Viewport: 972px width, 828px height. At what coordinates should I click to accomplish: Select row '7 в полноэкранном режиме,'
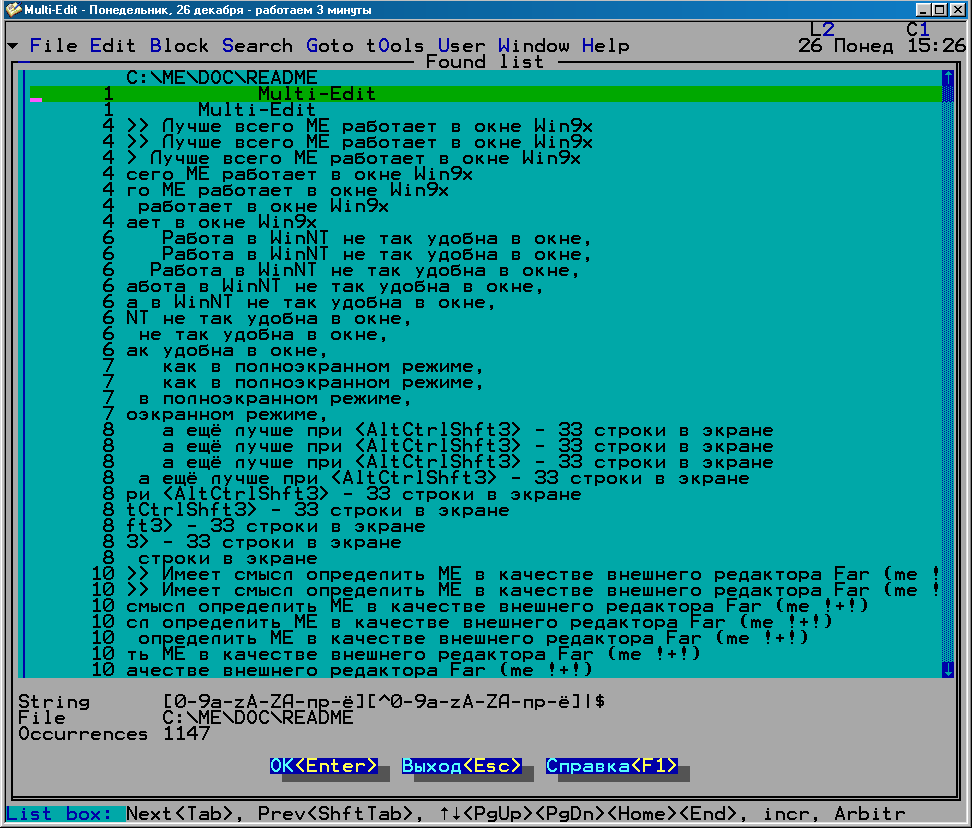485,399
